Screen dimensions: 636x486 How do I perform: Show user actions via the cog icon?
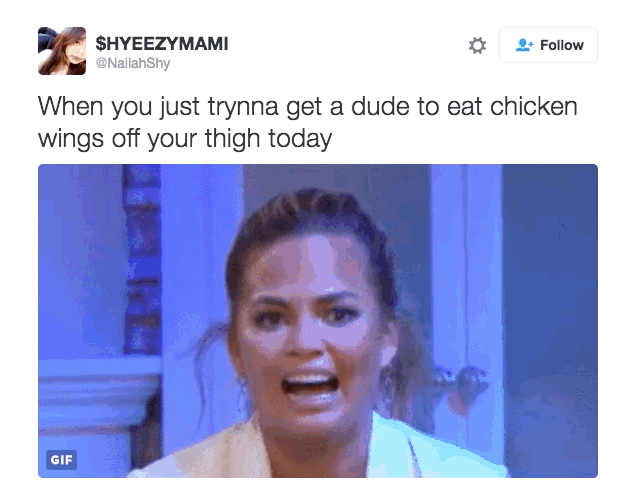pos(477,45)
